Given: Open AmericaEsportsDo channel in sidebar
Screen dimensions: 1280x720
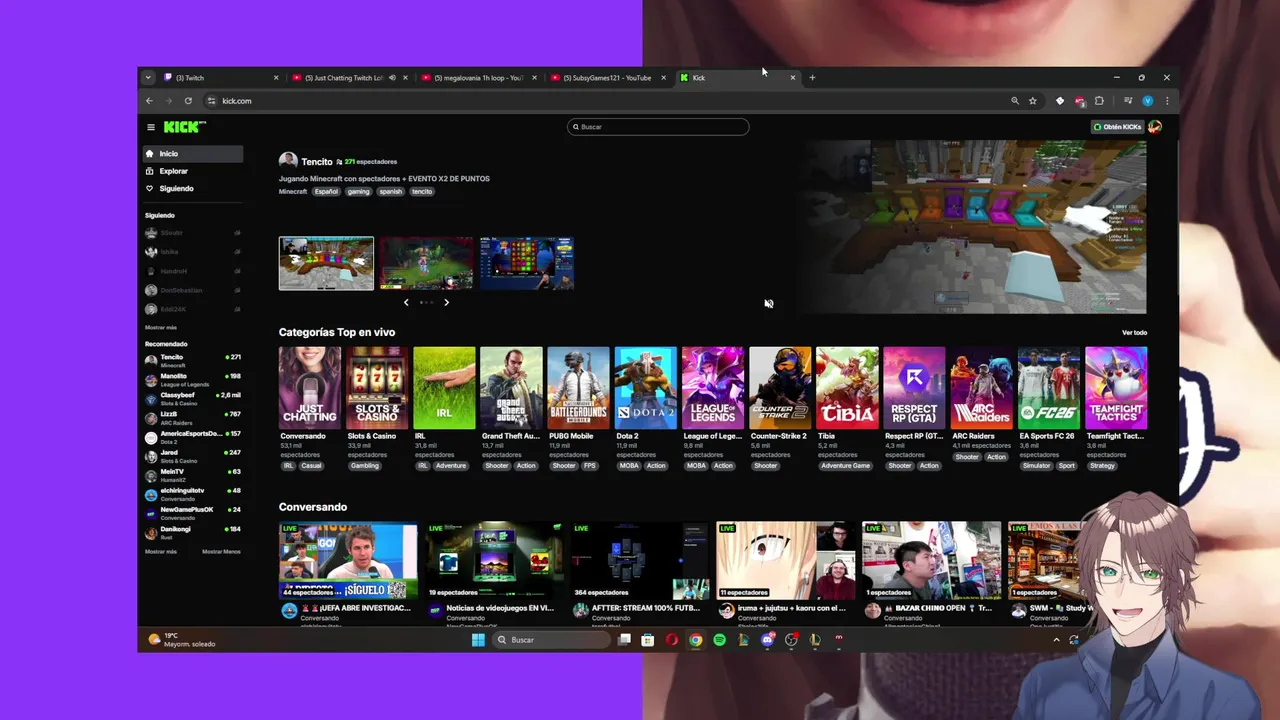Looking at the screenshot, I should coord(192,437).
